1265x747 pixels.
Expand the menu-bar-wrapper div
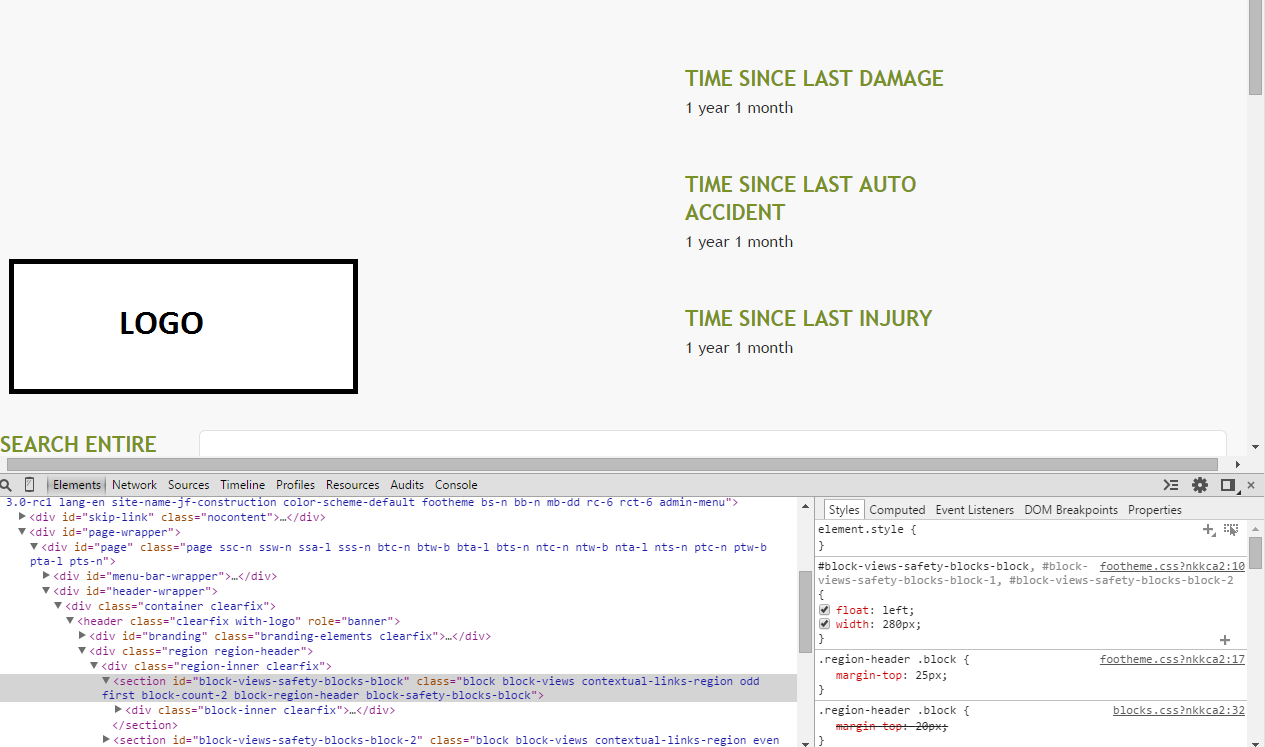tap(46, 576)
